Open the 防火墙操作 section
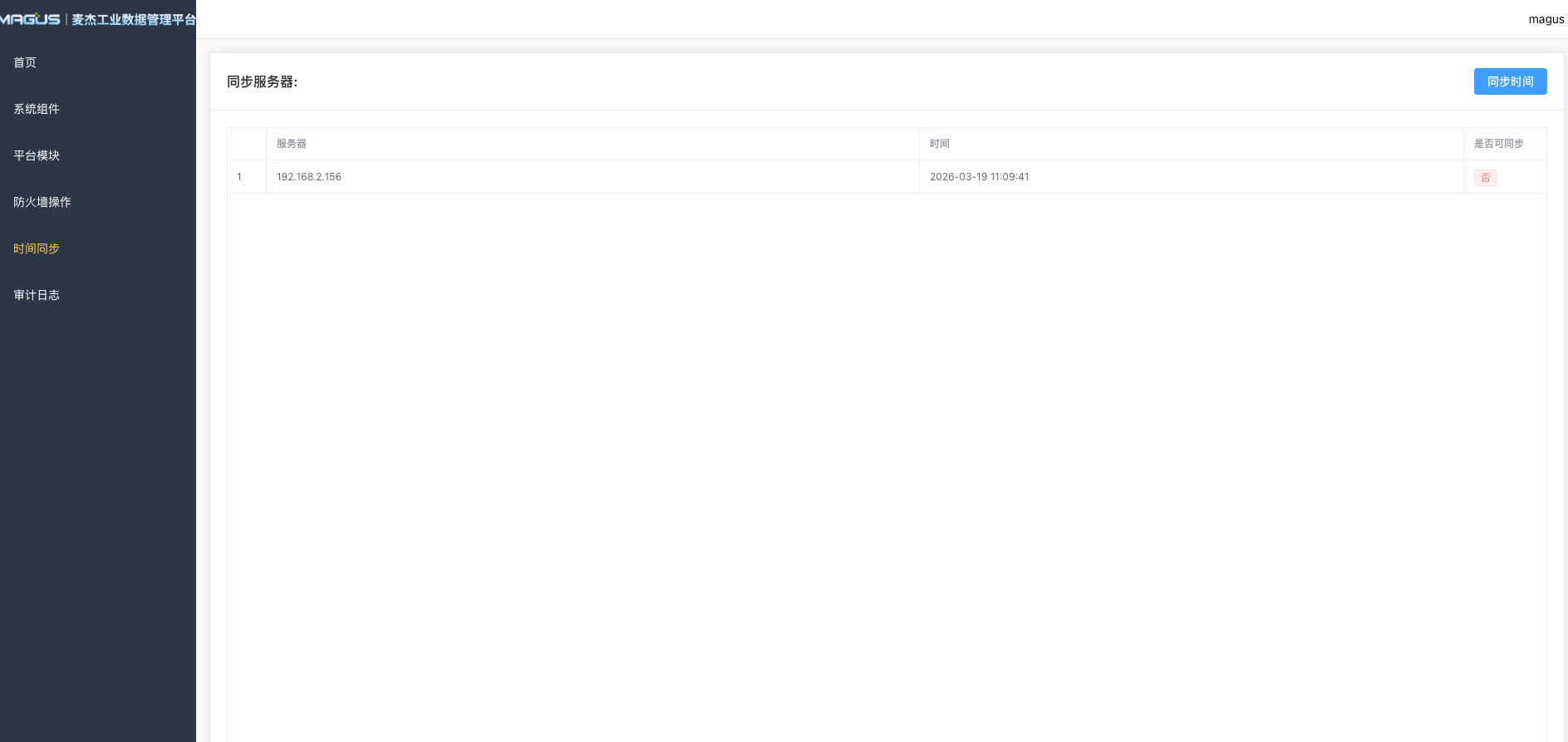Screen dimensions: 1568x742 (x=42, y=202)
